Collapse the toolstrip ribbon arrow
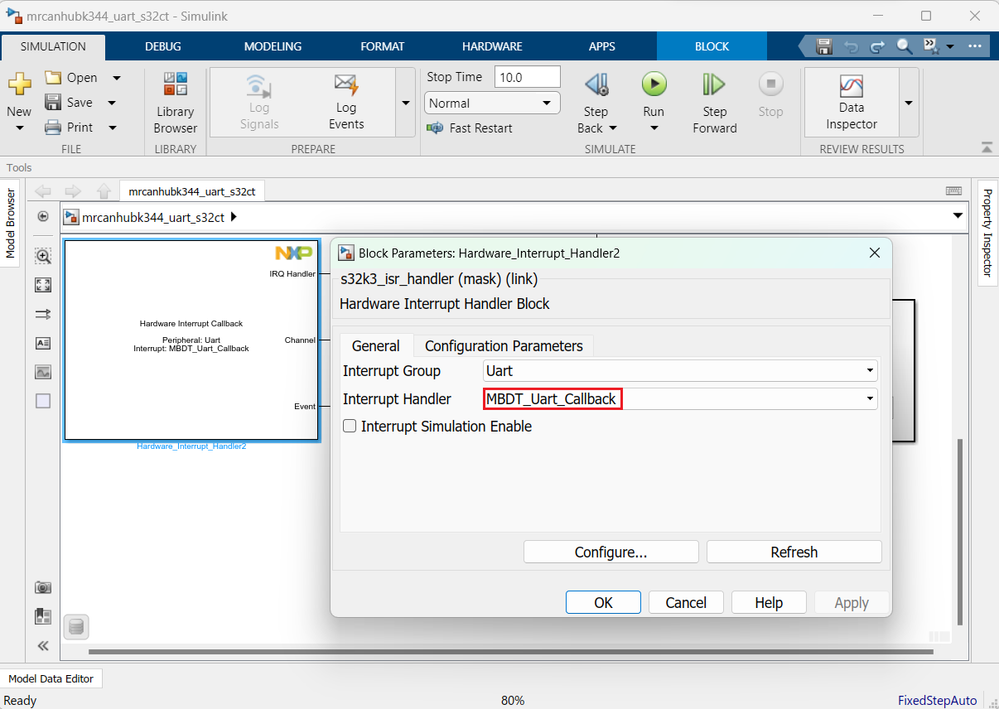Viewport: 999px width, 709px height. click(987, 148)
